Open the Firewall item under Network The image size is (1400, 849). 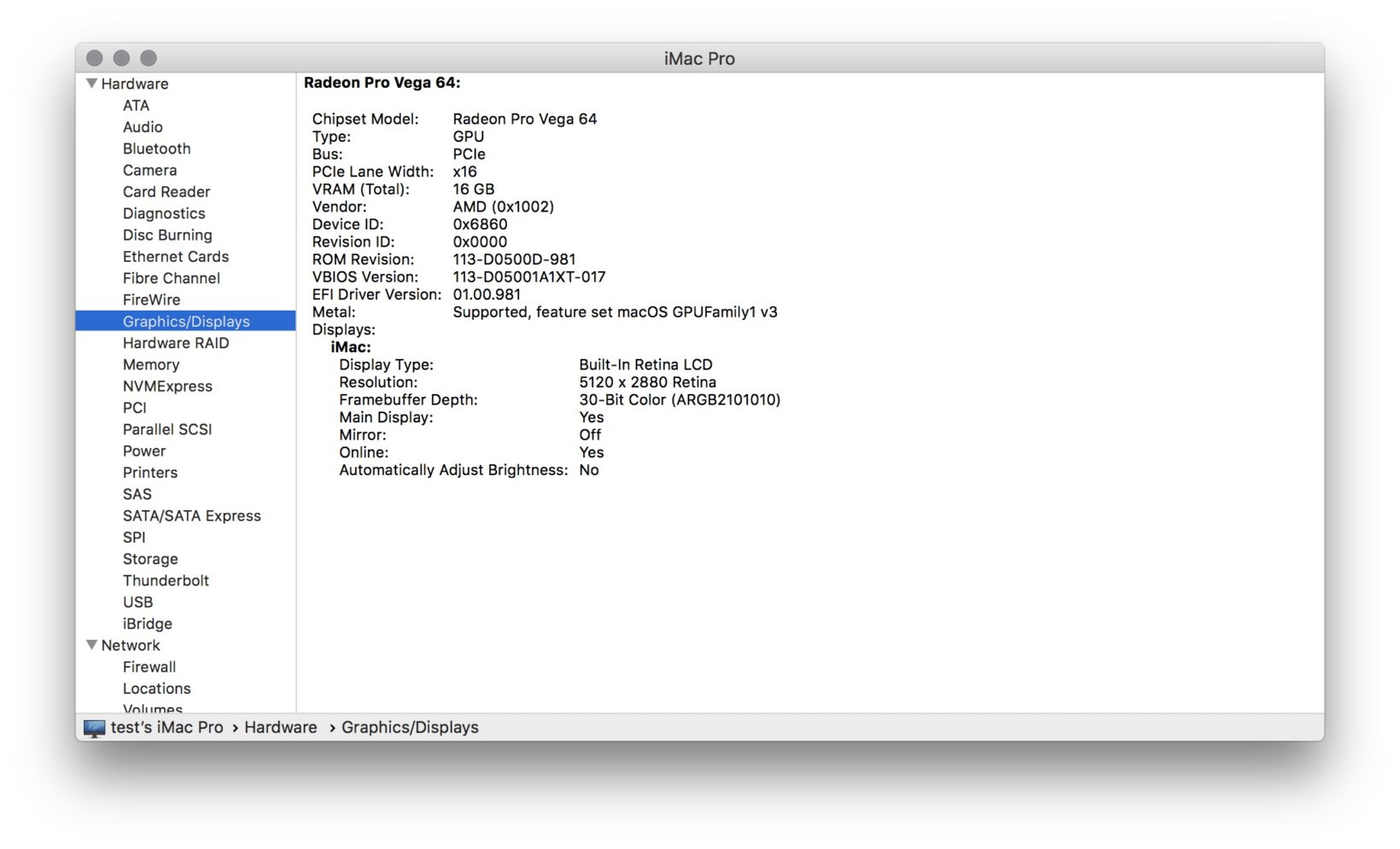(x=149, y=666)
